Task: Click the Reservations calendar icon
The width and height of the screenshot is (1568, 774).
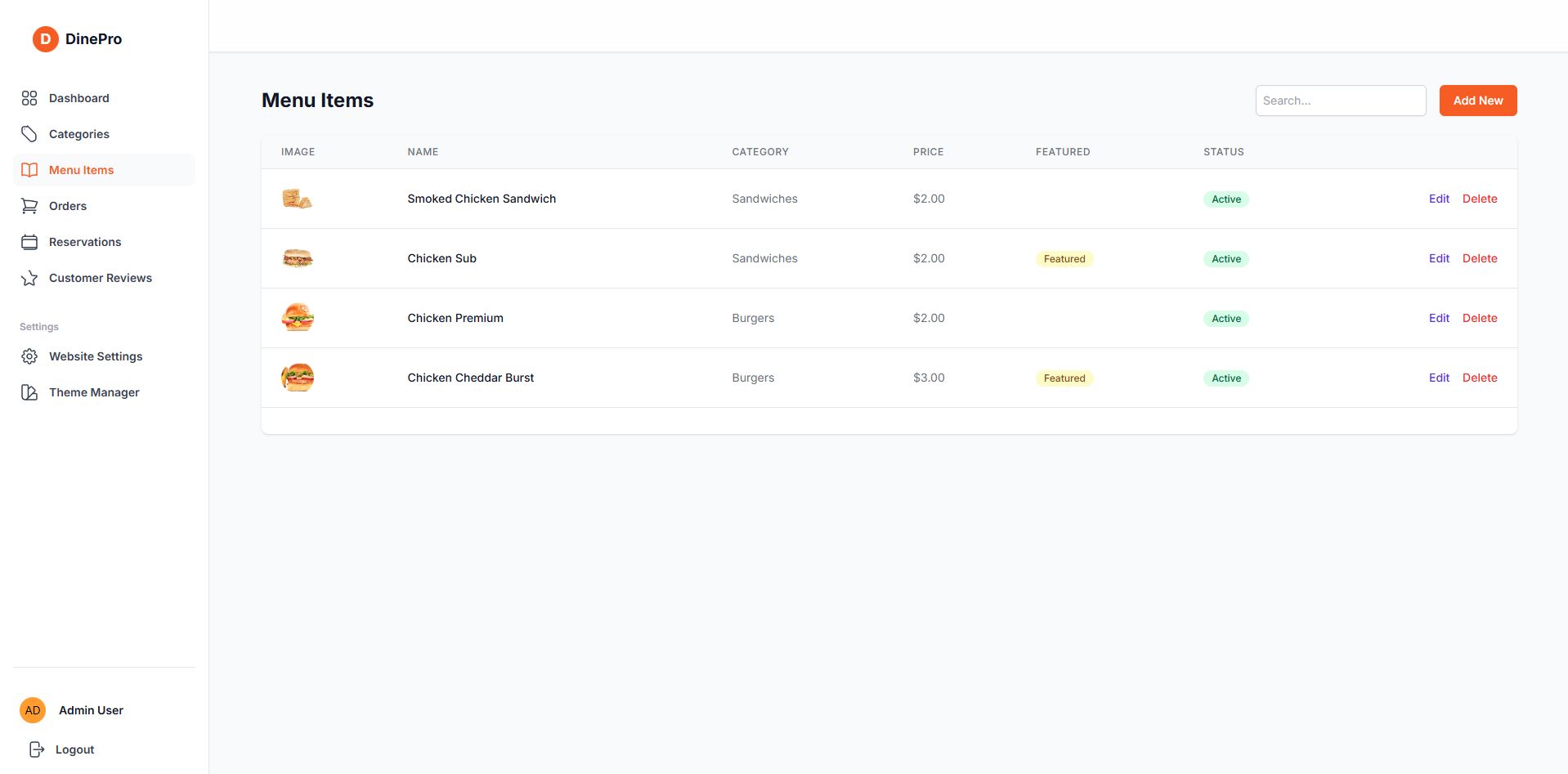Action: tap(29, 242)
